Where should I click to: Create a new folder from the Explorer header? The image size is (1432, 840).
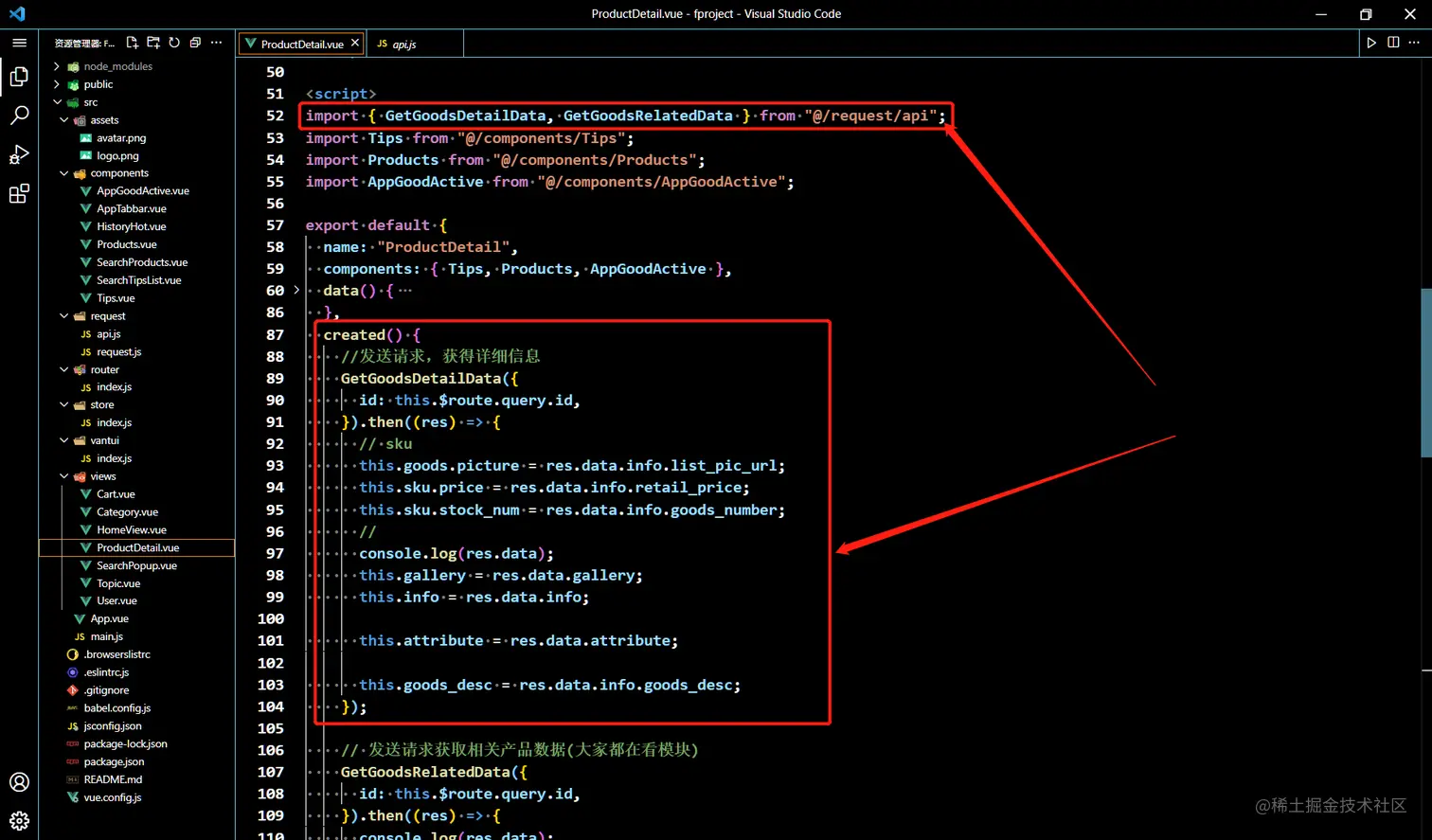(153, 43)
